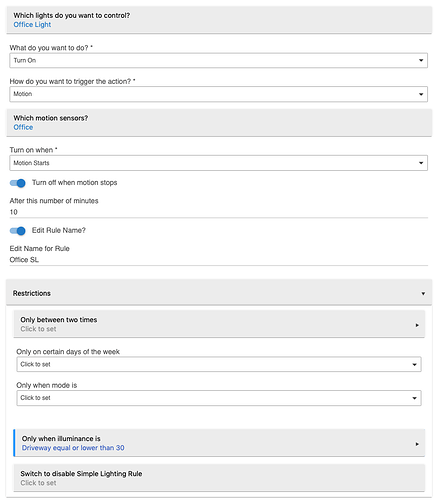The width and height of the screenshot is (434, 500).
Task: Expand the 'Only when illuminance is' setting
Action: tap(219, 443)
